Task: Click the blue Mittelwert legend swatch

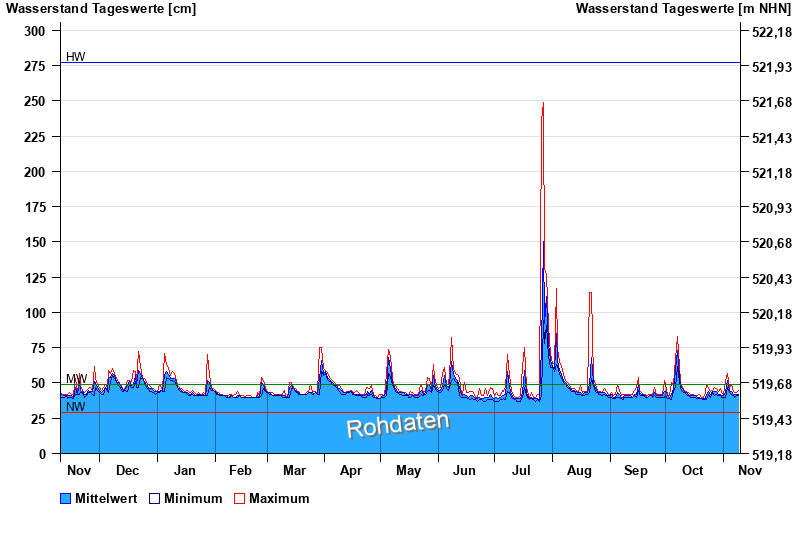Action: (x=66, y=498)
